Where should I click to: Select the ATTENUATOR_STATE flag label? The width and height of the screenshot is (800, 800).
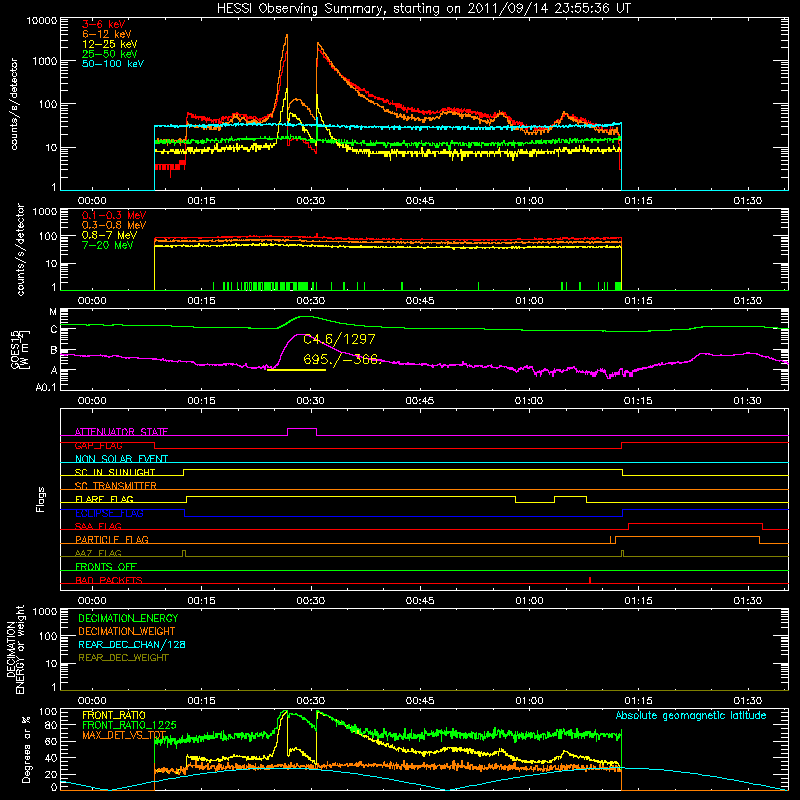121,432
